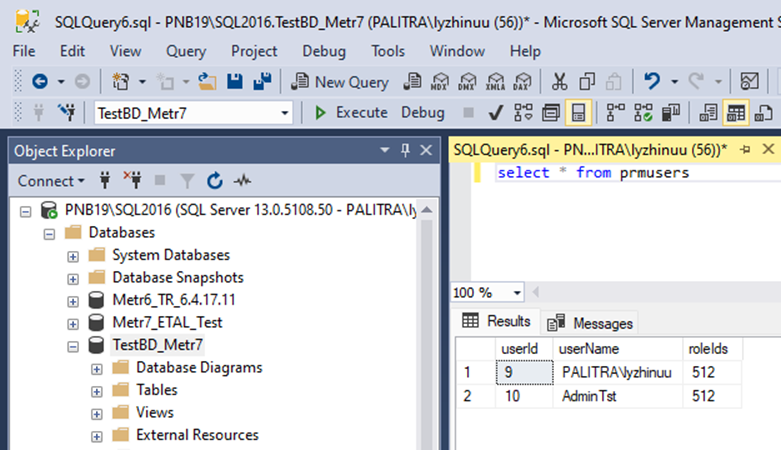Click the Save floppy disk icon
781x450 pixels.
pos(235,81)
